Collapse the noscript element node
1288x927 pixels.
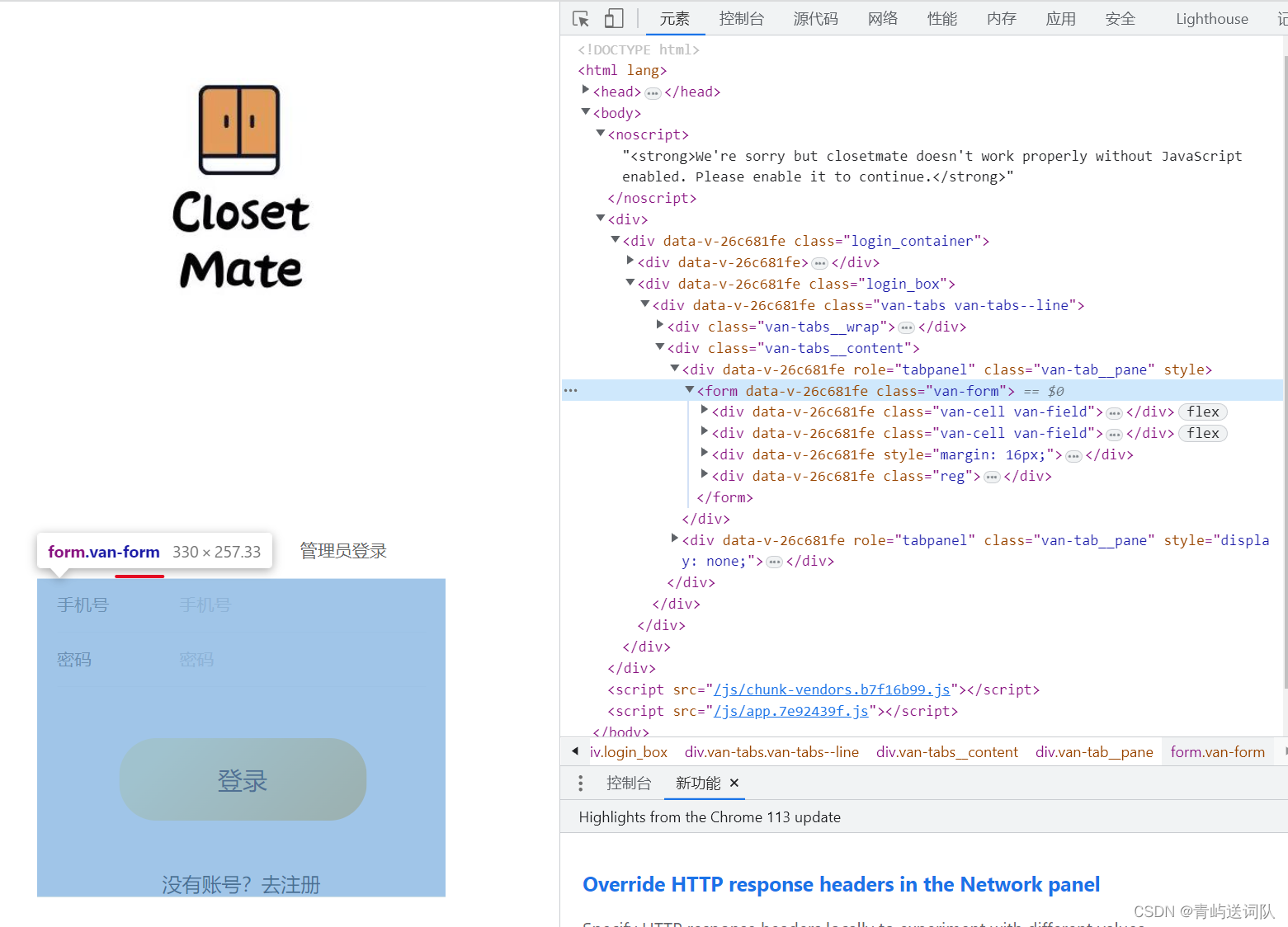pos(600,133)
